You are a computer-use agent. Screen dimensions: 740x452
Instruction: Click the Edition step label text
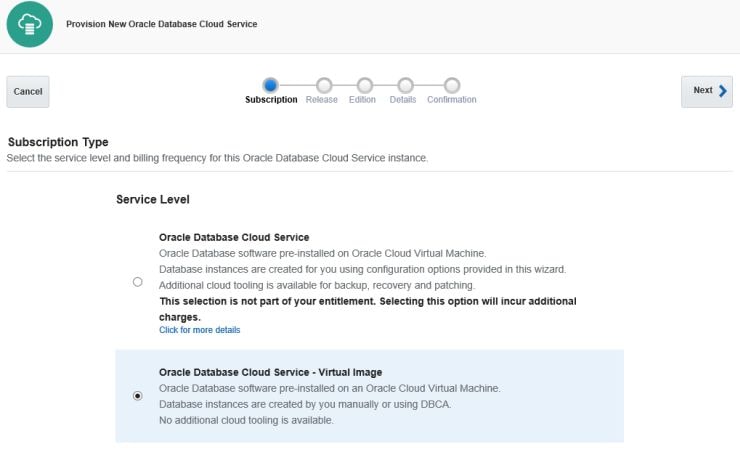coord(362,100)
